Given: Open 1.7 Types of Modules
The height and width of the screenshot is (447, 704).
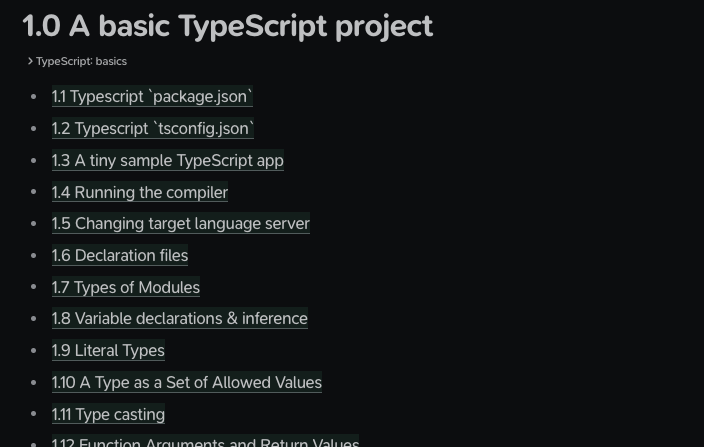Looking at the screenshot, I should pos(126,287).
